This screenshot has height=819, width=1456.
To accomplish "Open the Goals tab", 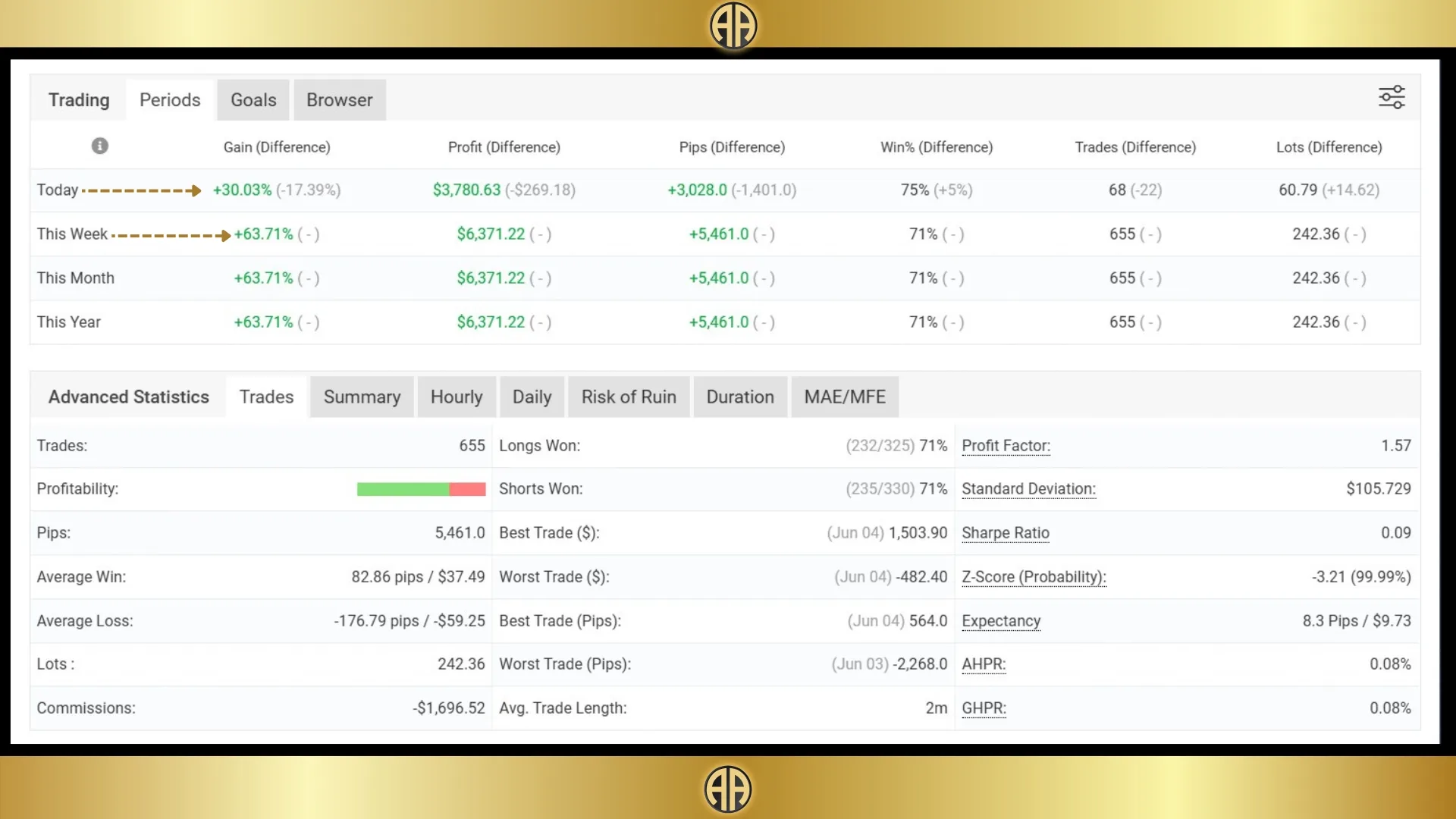I will coord(253,100).
